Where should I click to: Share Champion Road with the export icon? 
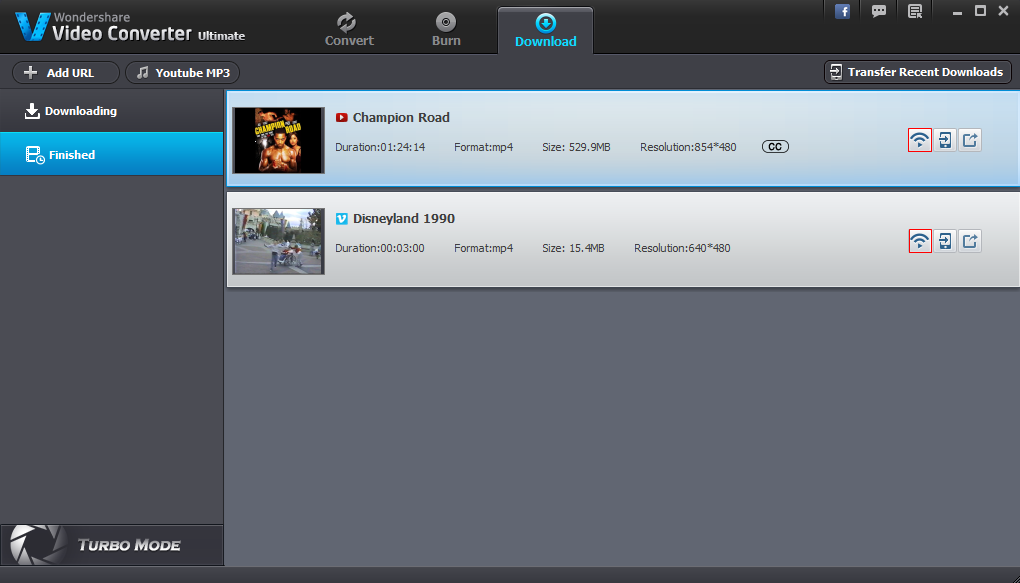970,140
